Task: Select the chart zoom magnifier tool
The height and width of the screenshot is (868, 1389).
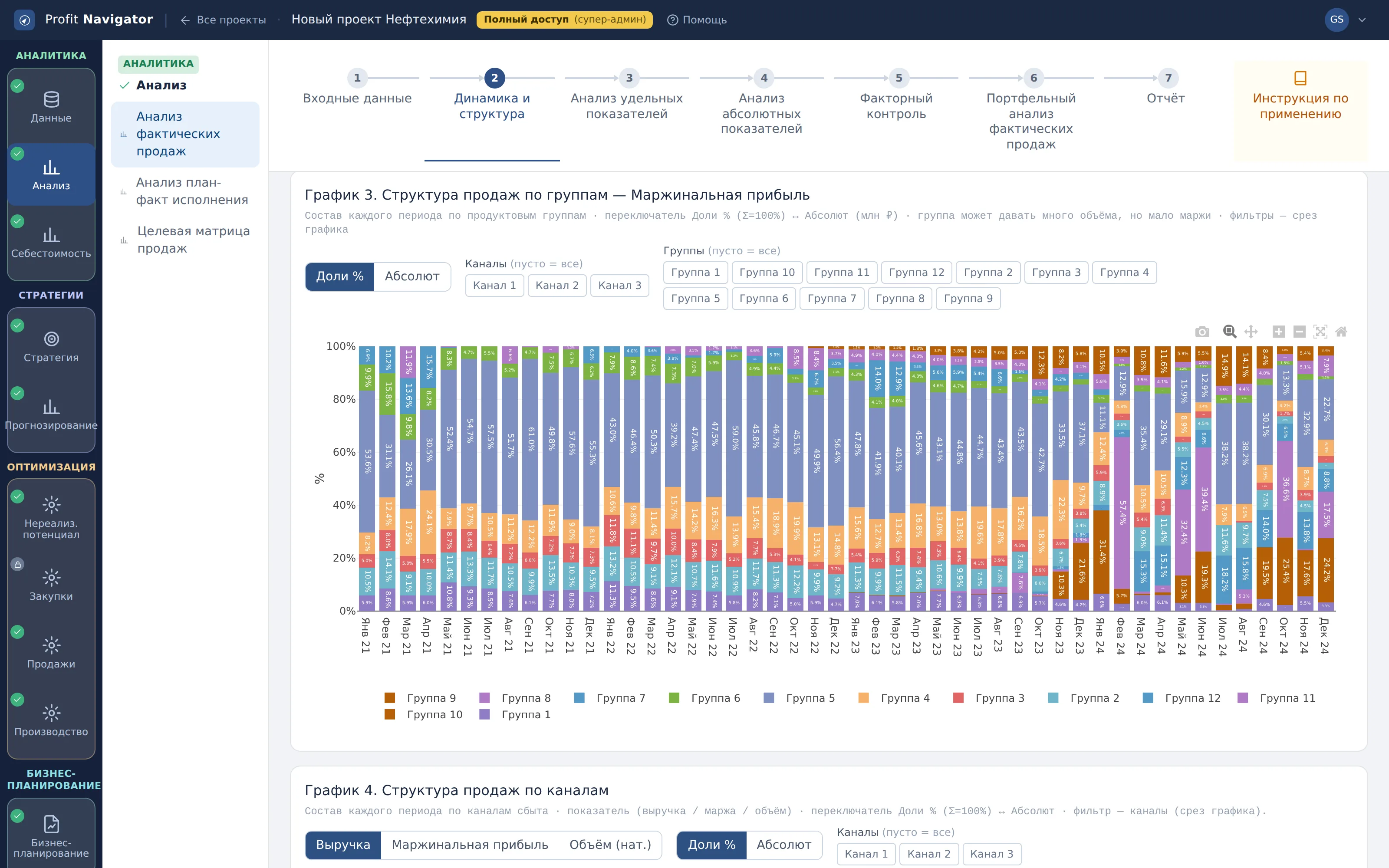Action: click(1229, 332)
